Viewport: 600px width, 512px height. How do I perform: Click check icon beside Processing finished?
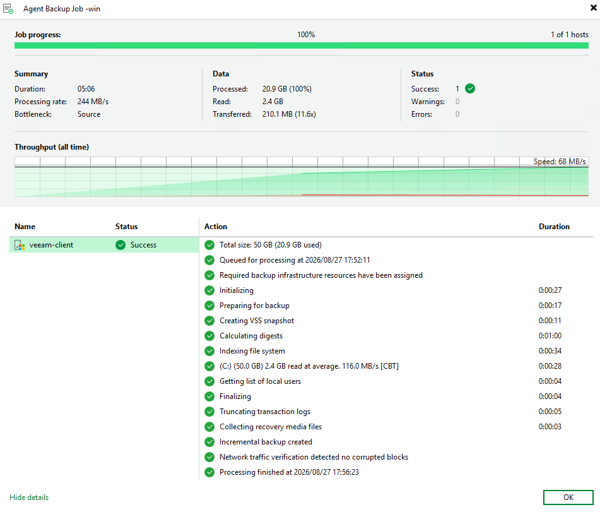(209, 472)
